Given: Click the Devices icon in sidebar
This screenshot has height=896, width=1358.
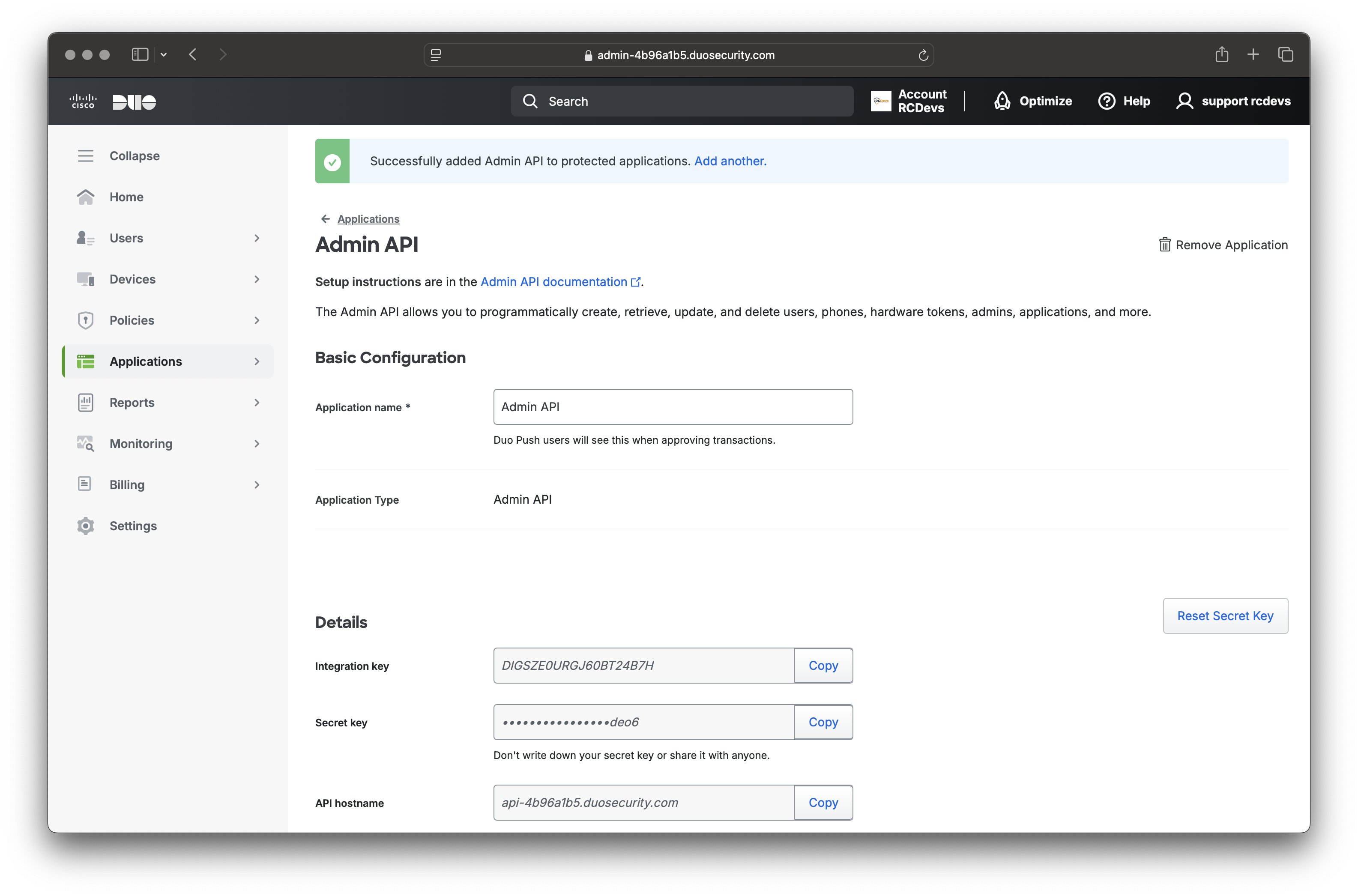Looking at the screenshot, I should click(86, 279).
